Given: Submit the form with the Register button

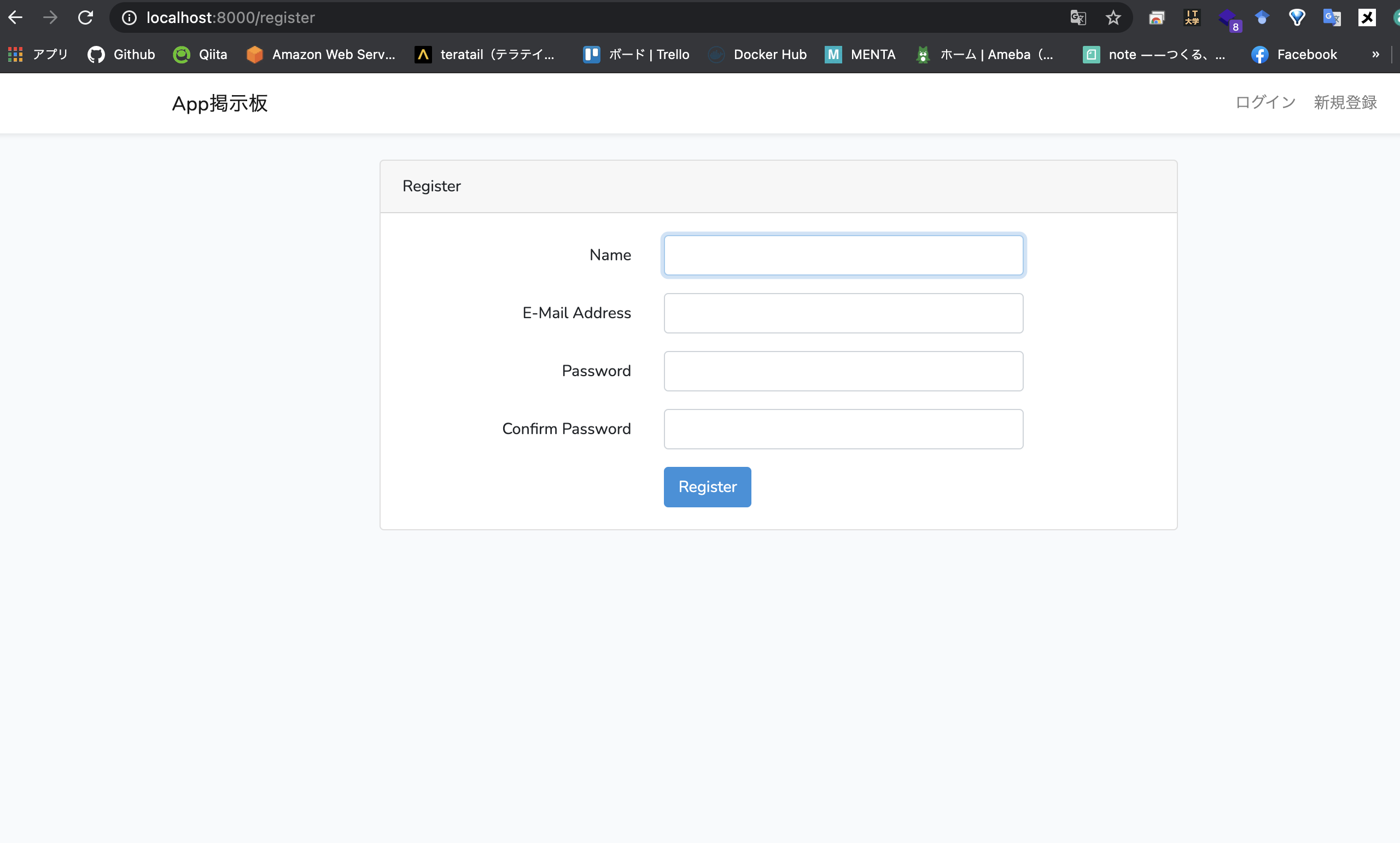Looking at the screenshot, I should click(708, 487).
